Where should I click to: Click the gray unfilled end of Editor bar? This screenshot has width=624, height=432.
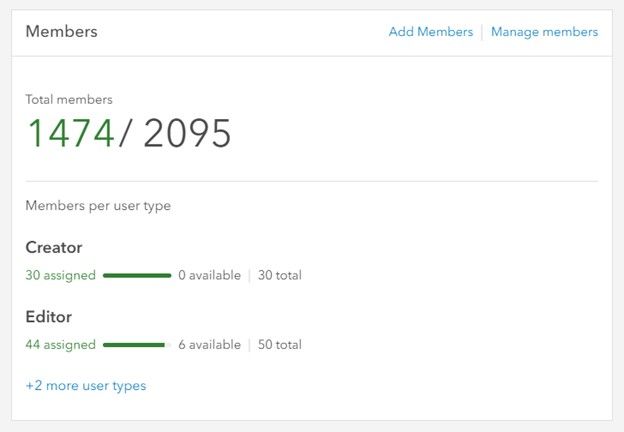tap(168, 345)
